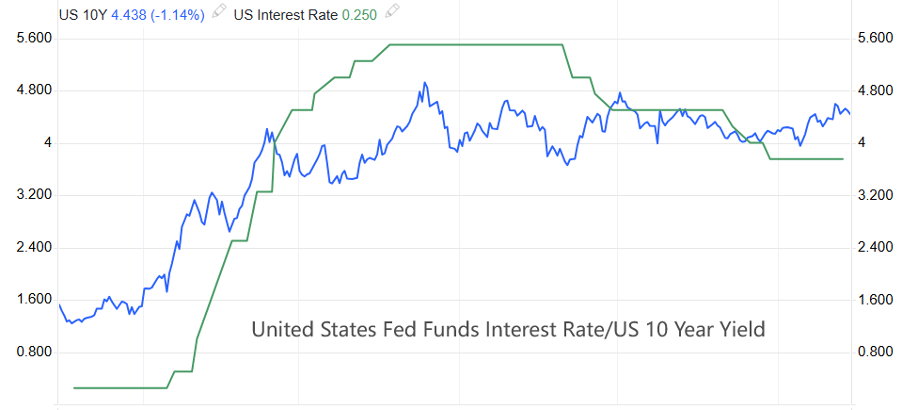Select the US Interest Rate legend label
The width and height of the screenshot is (902, 410).
(286, 15)
